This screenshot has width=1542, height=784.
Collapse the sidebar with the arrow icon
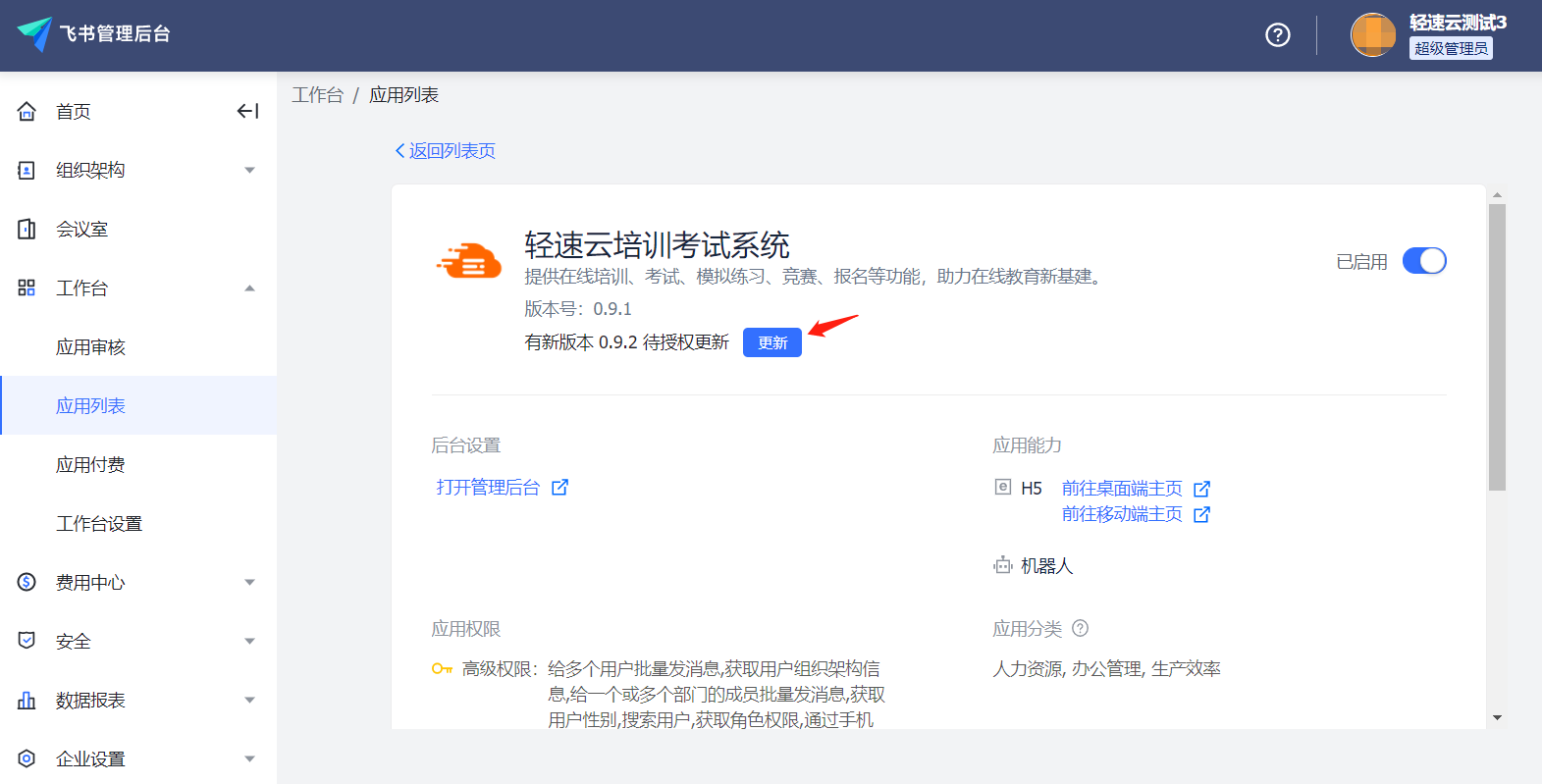click(x=247, y=111)
